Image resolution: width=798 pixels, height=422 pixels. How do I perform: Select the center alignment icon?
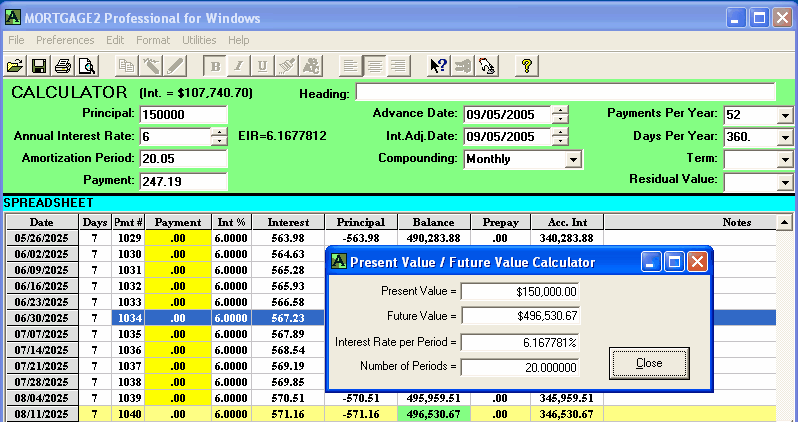(x=375, y=66)
